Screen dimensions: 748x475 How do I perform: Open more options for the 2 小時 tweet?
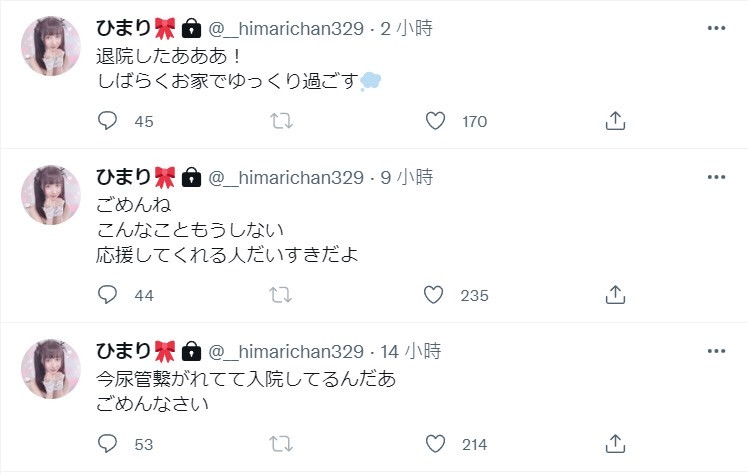click(716, 28)
